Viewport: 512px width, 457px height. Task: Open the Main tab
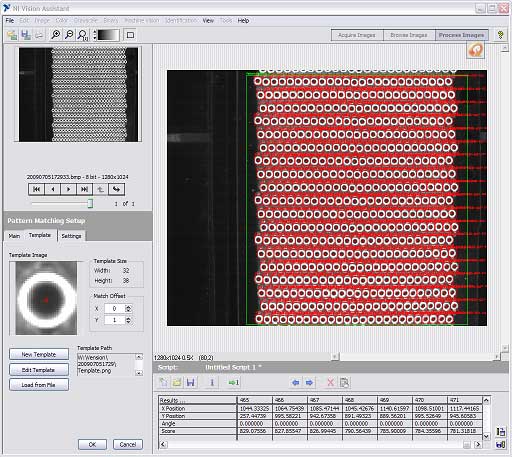click(14, 236)
